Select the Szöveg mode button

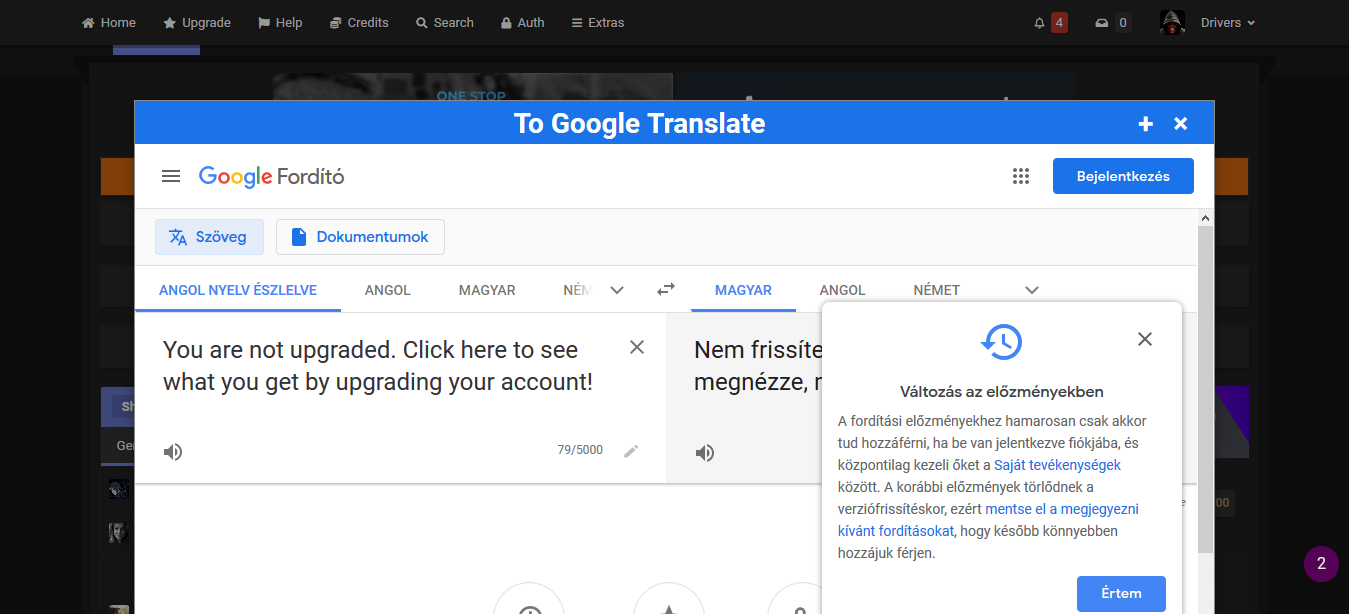(209, 237)
